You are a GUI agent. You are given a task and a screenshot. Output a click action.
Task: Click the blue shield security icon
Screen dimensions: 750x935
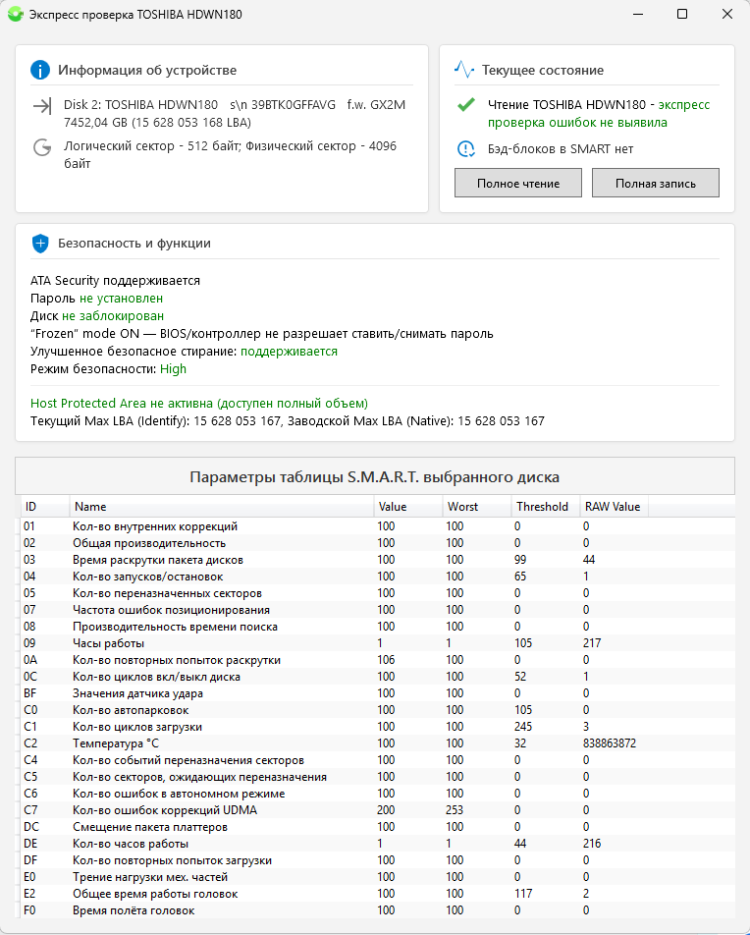pyautogui.click(x=40, y=243)
